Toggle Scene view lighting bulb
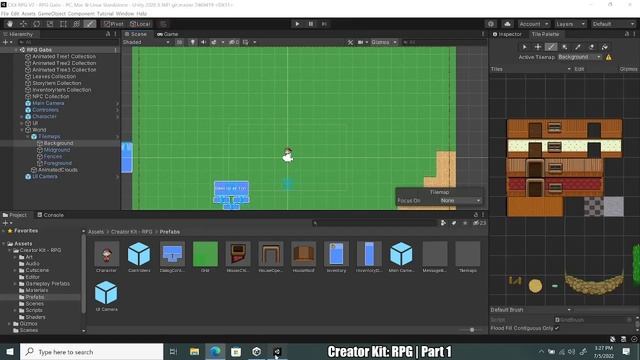Screen dimensions: 640x360 tap(192, 42)
